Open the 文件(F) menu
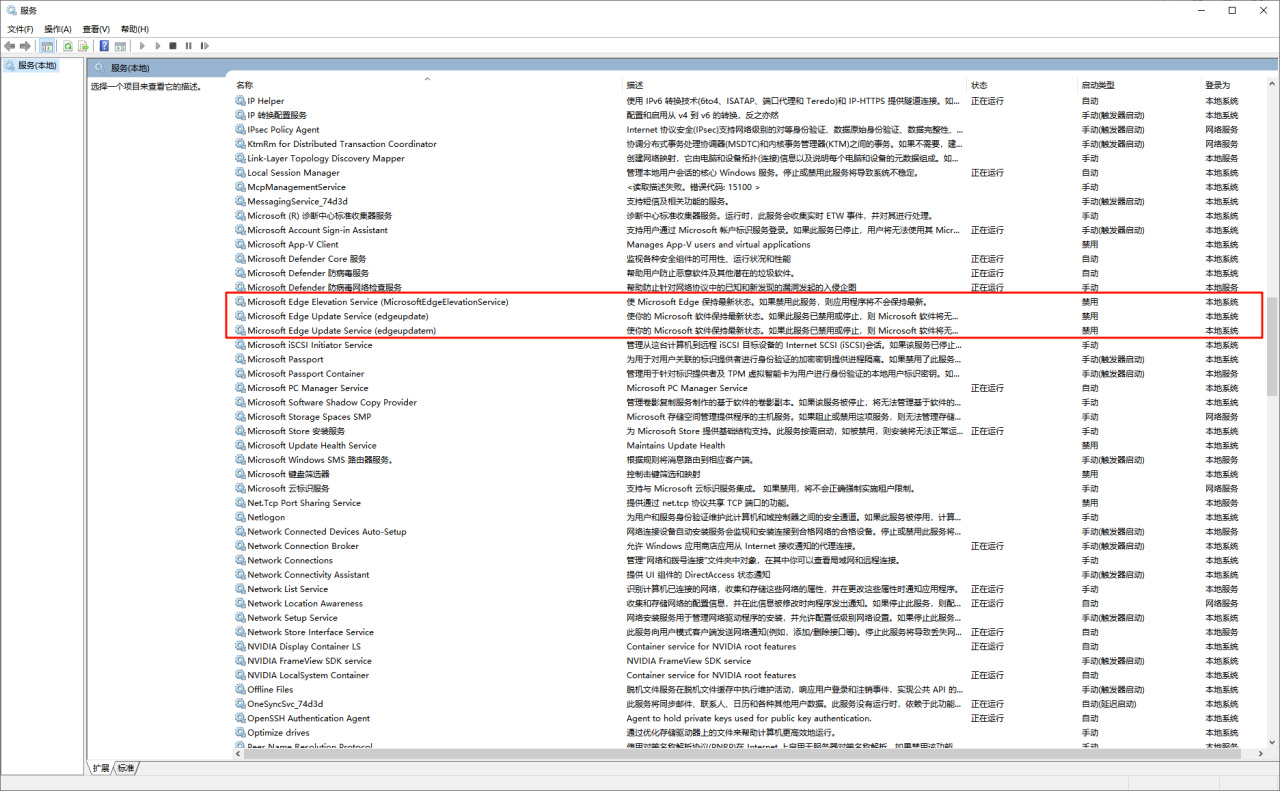 click(20, 29)
